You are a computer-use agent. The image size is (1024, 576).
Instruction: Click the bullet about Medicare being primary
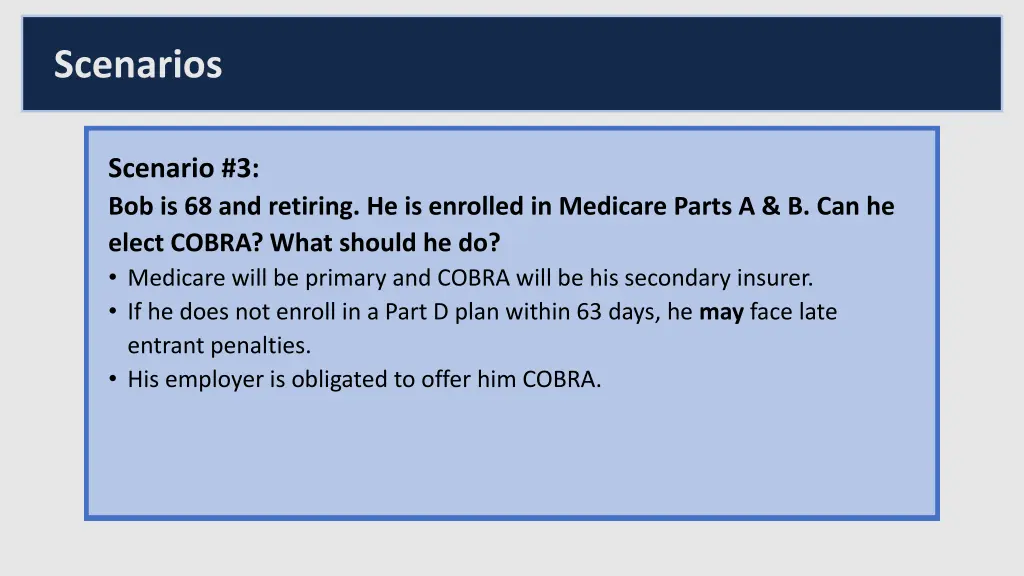point(470,278)
